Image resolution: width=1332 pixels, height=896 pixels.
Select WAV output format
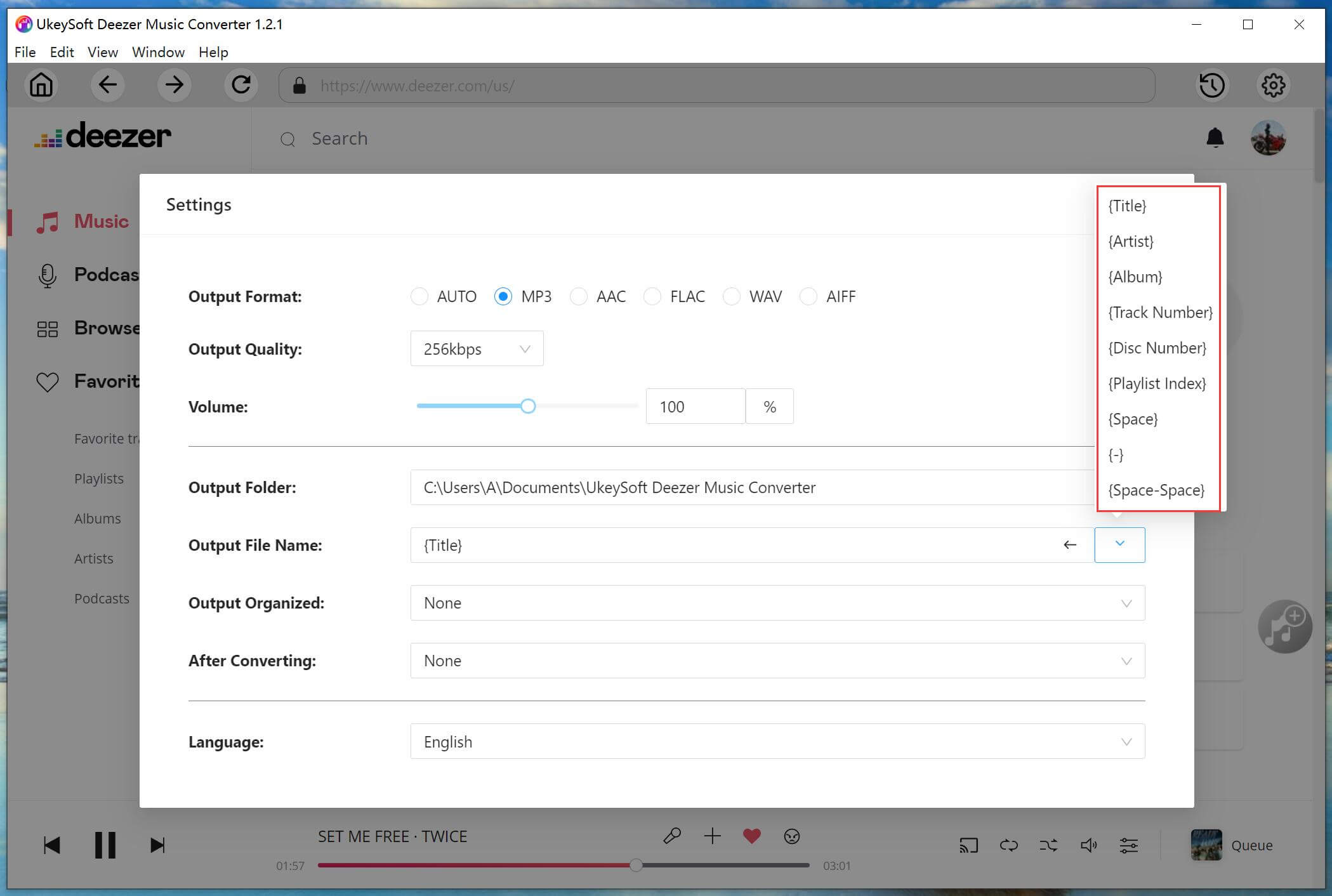tap(731, 296)
